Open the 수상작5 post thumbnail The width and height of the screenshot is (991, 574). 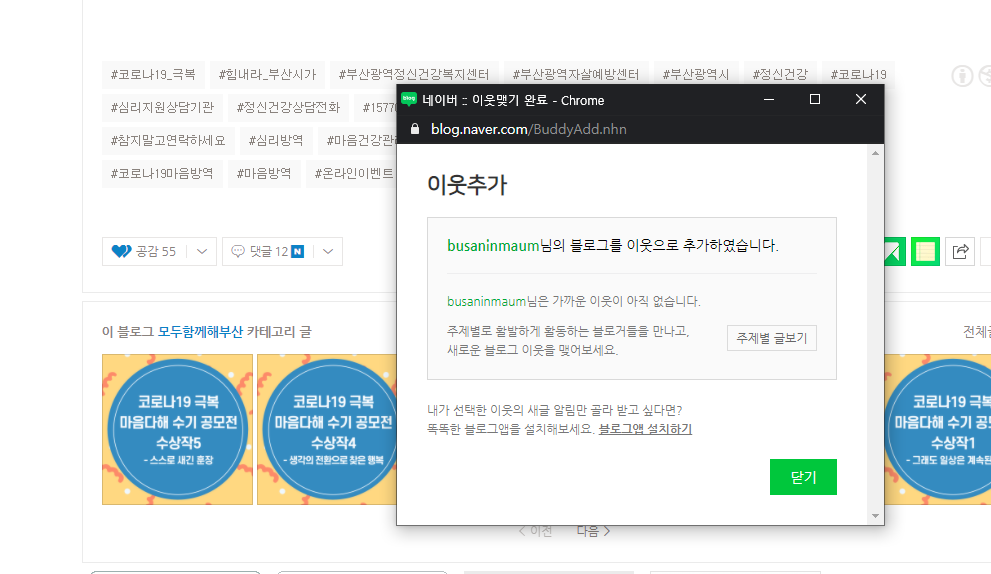click(177, 429)
